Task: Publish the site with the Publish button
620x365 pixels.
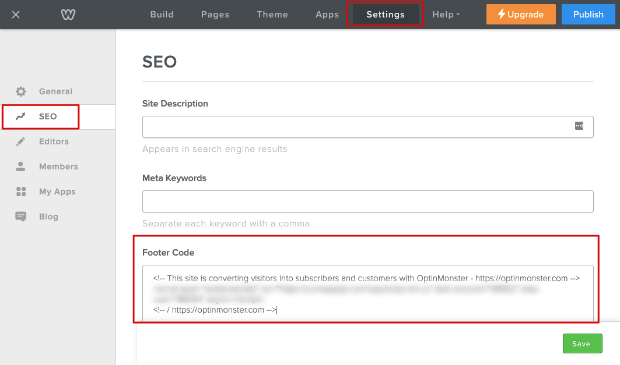Action: pyautogui.click(x=588, y=14)
